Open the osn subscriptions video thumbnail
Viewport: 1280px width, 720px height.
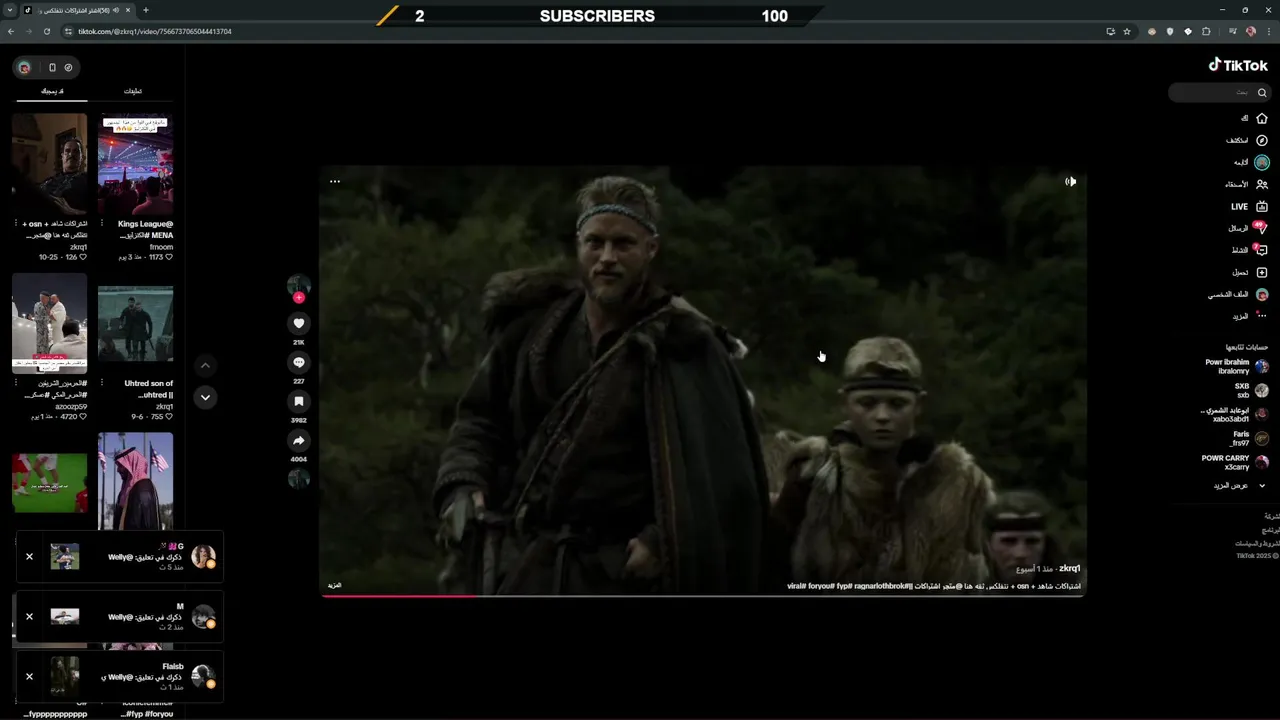49,164
